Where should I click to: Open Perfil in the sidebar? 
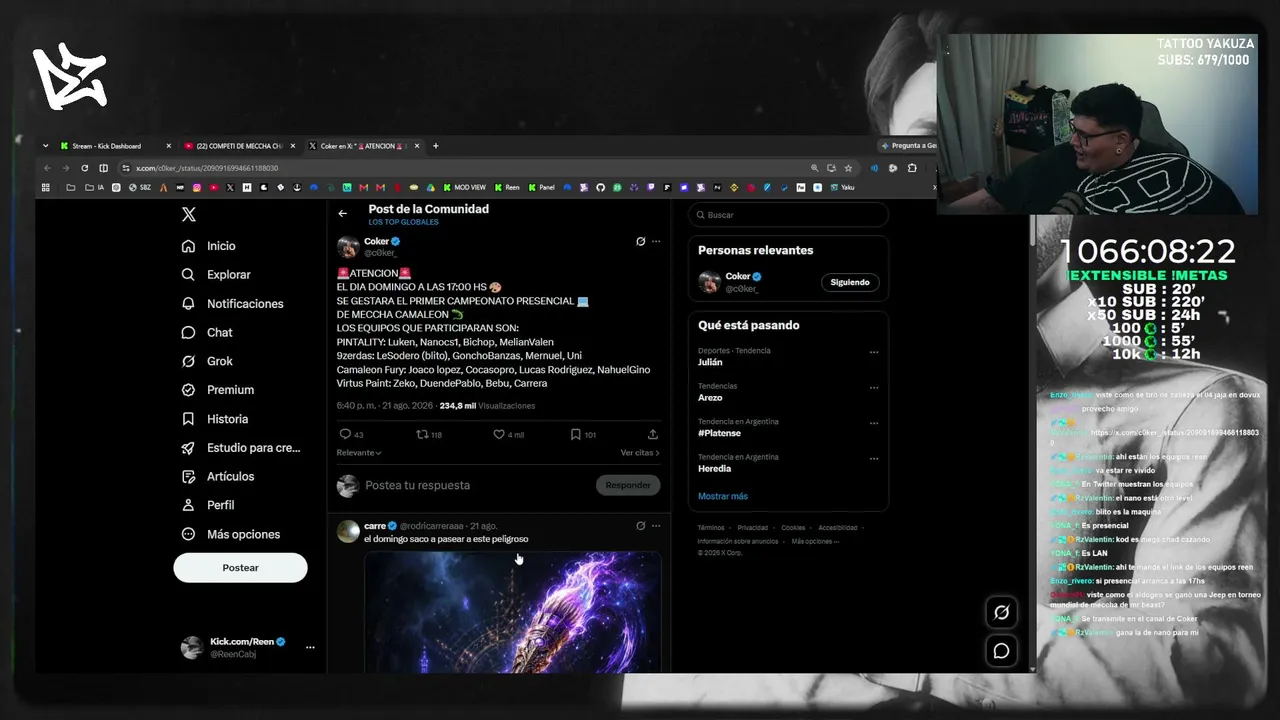pyautogui.click(x=208, y=506)
